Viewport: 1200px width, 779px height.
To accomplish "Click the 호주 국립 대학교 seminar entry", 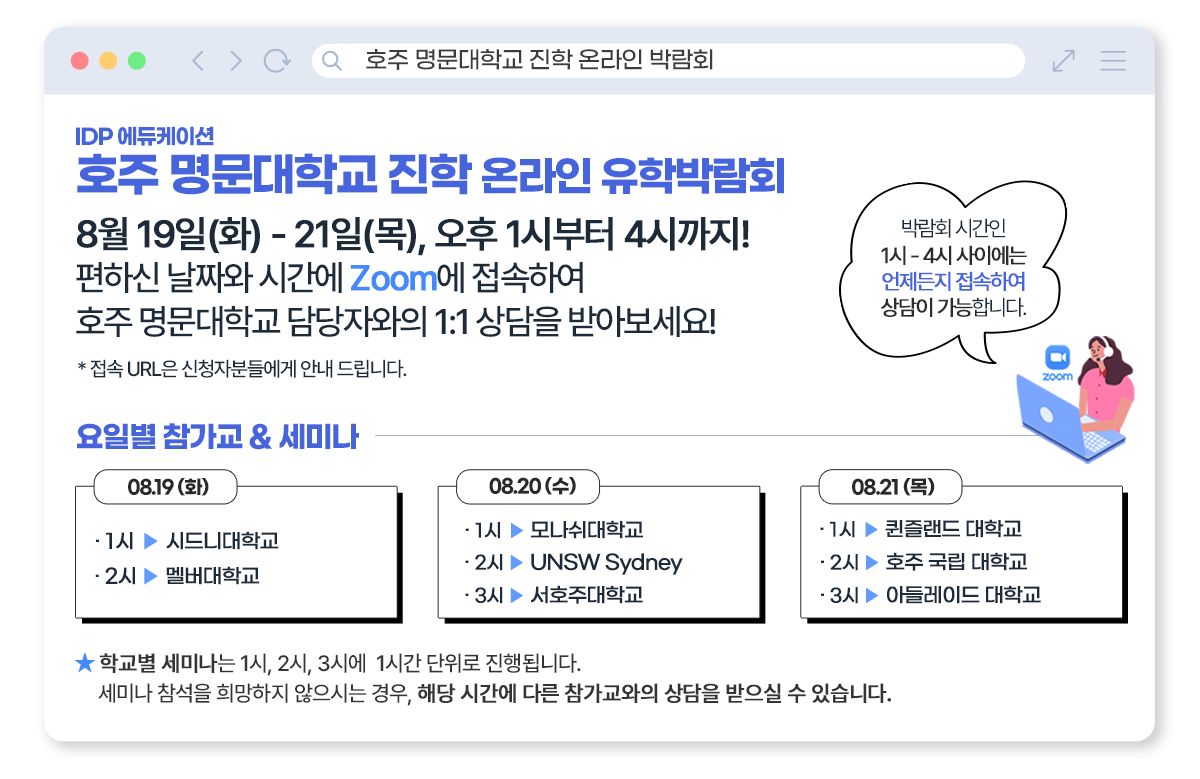I will tap(923, 562).
